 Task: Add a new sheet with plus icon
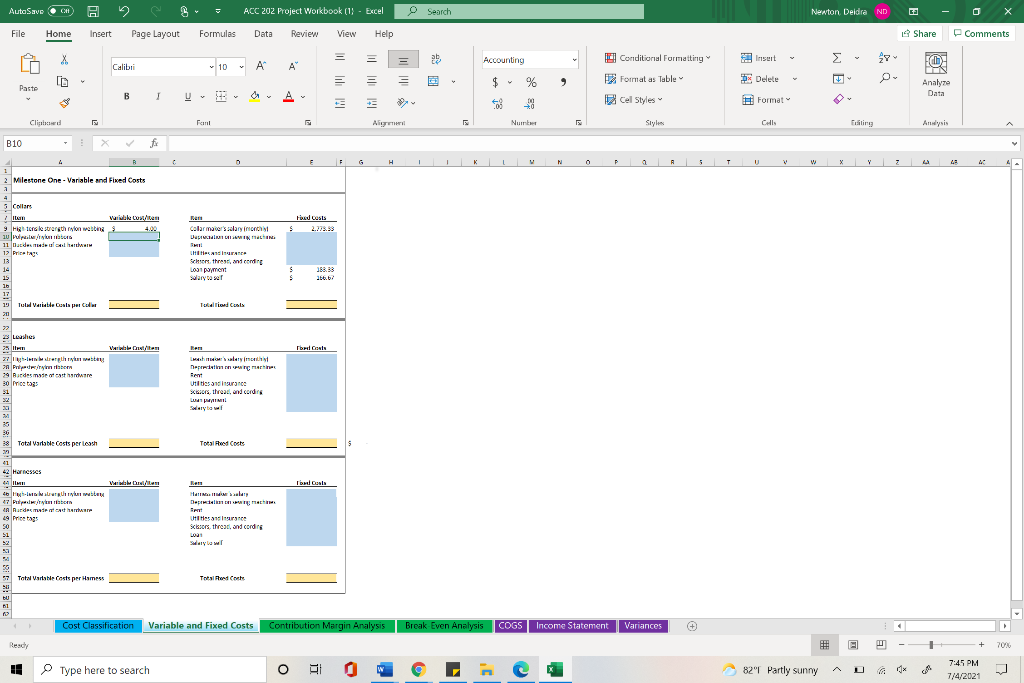pos(692,626)
